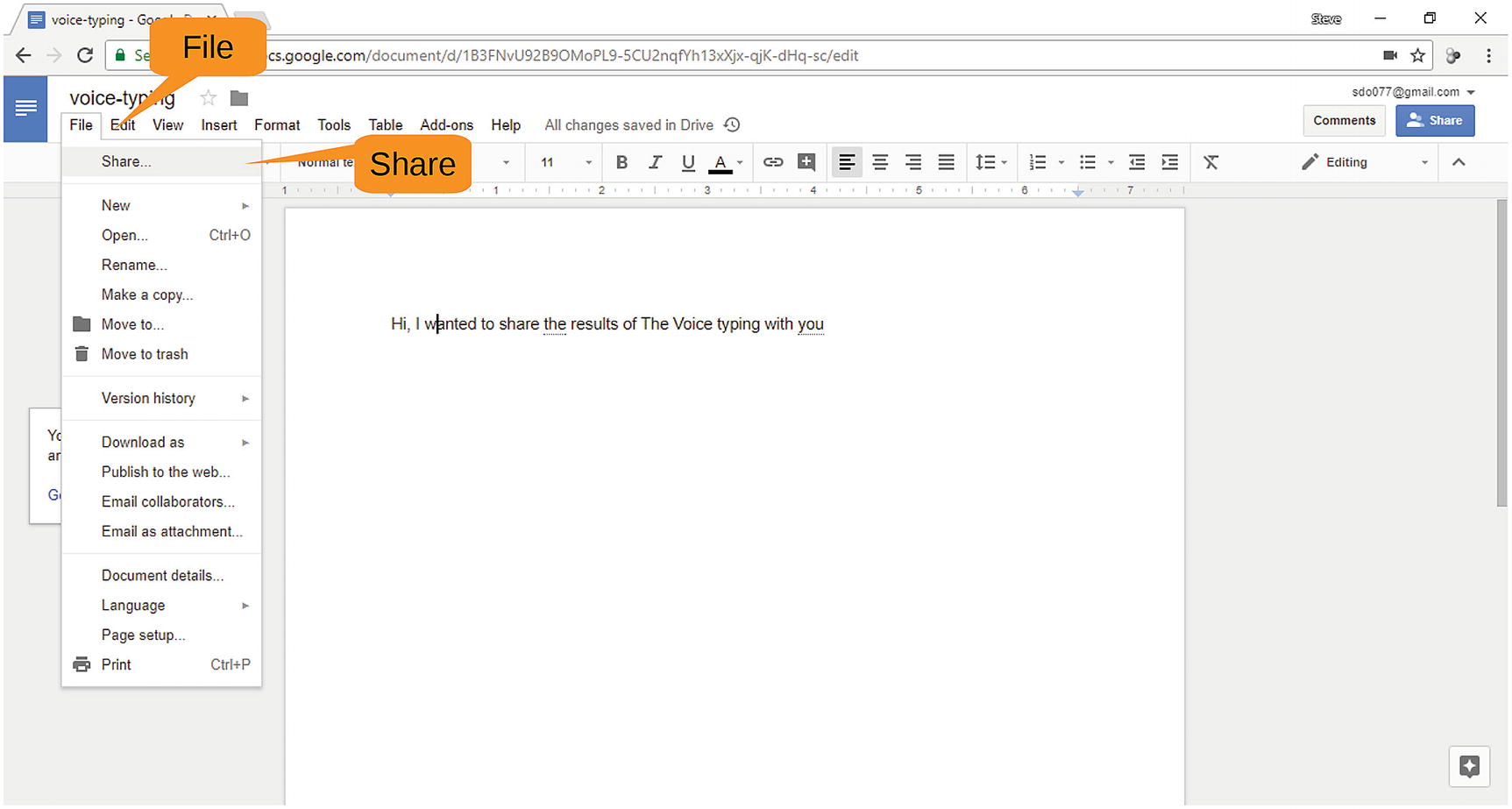Reload the page in the browser
The height and width of the screenshot is (809, 1512).
pos(85,55)
